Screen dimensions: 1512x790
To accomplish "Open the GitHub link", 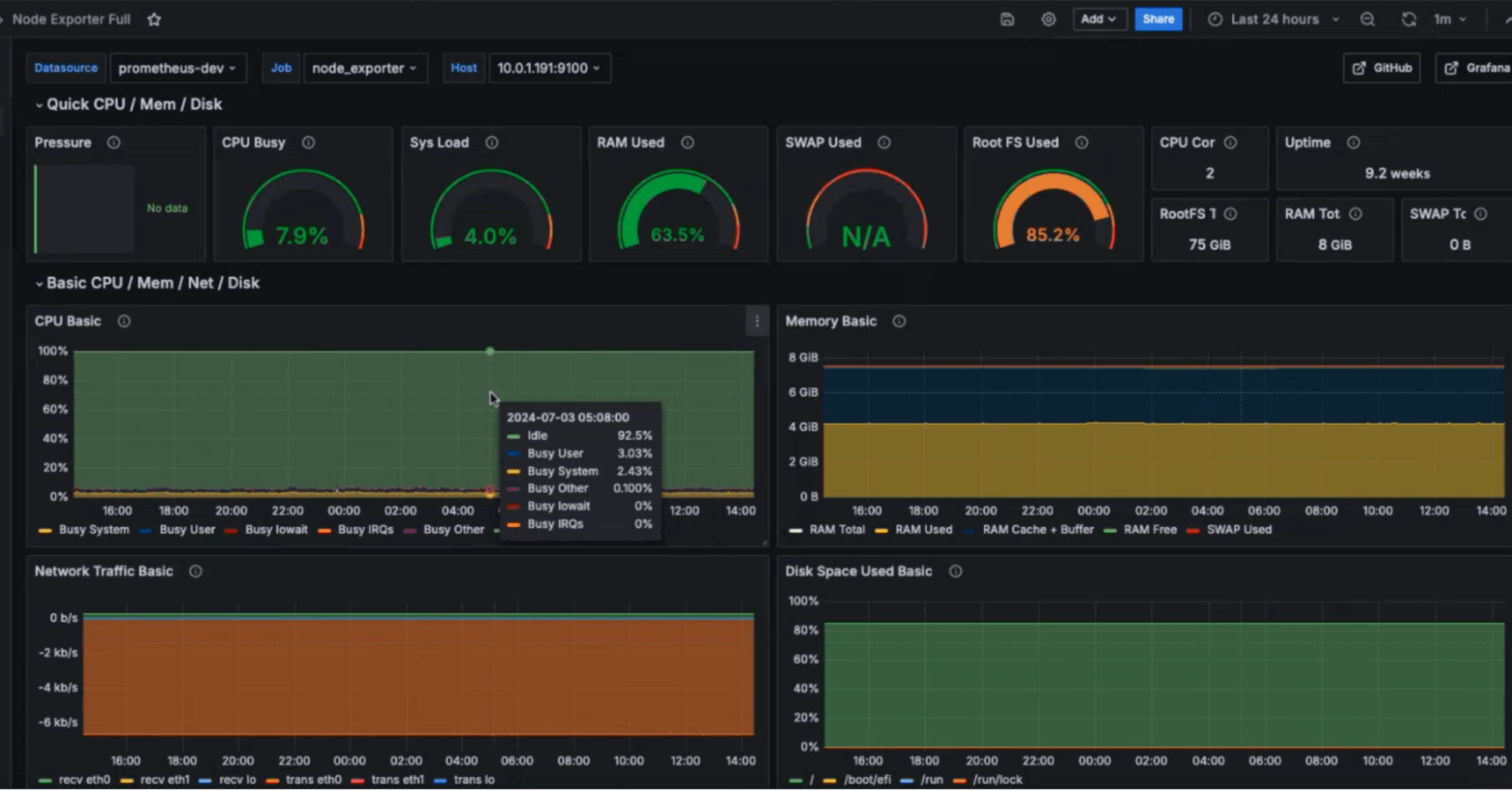I will click(1382, 68).
